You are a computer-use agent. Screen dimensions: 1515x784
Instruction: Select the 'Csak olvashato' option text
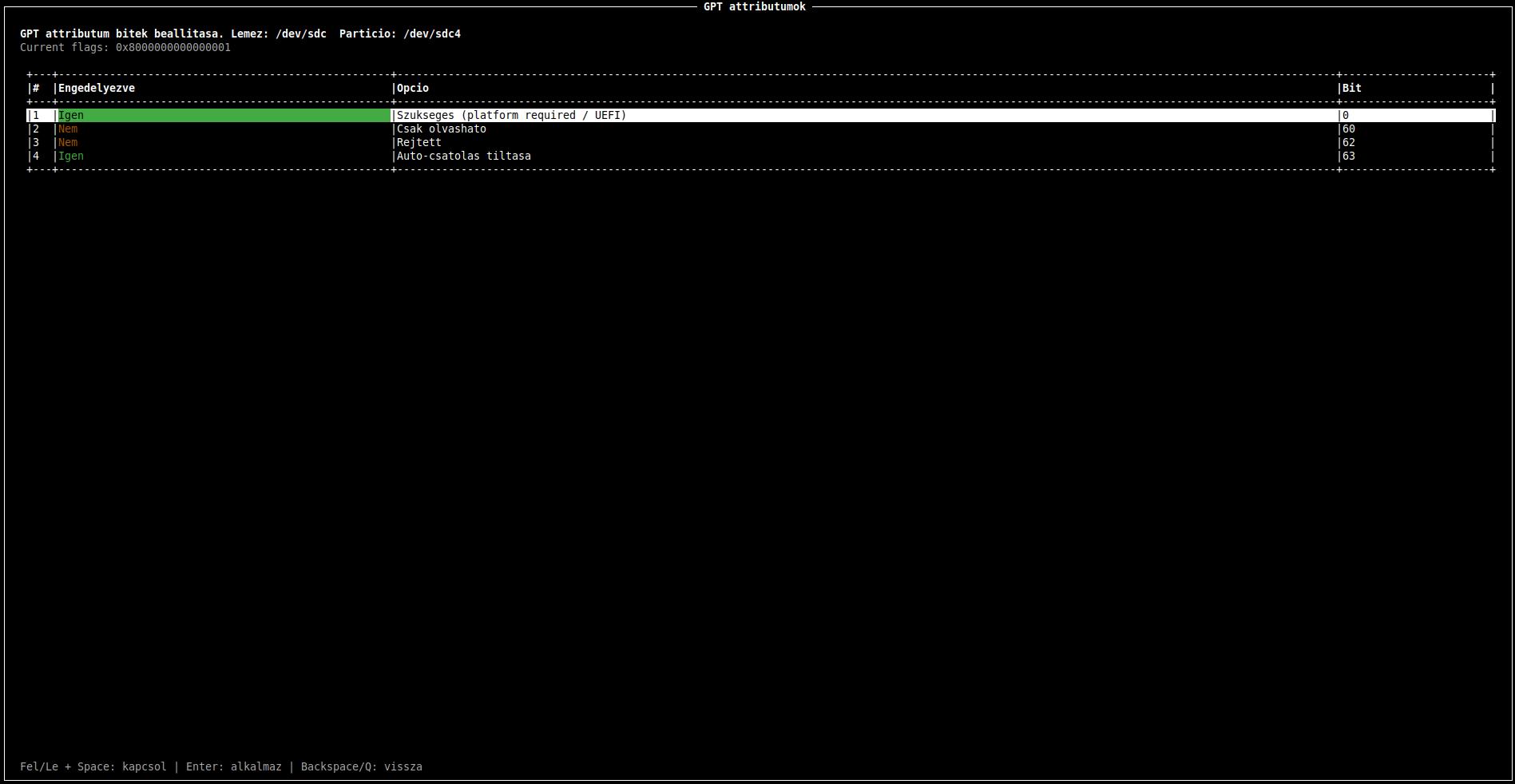tap(442, 129)
